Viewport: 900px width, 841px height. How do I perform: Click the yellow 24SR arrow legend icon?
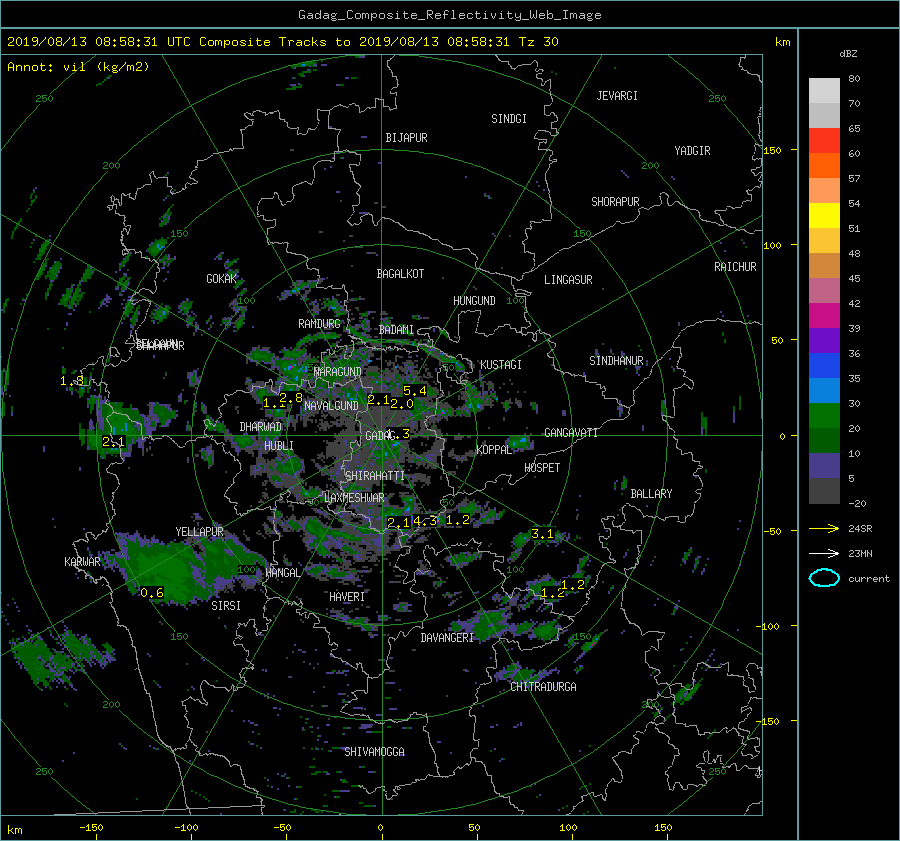(x=824, y=528)
